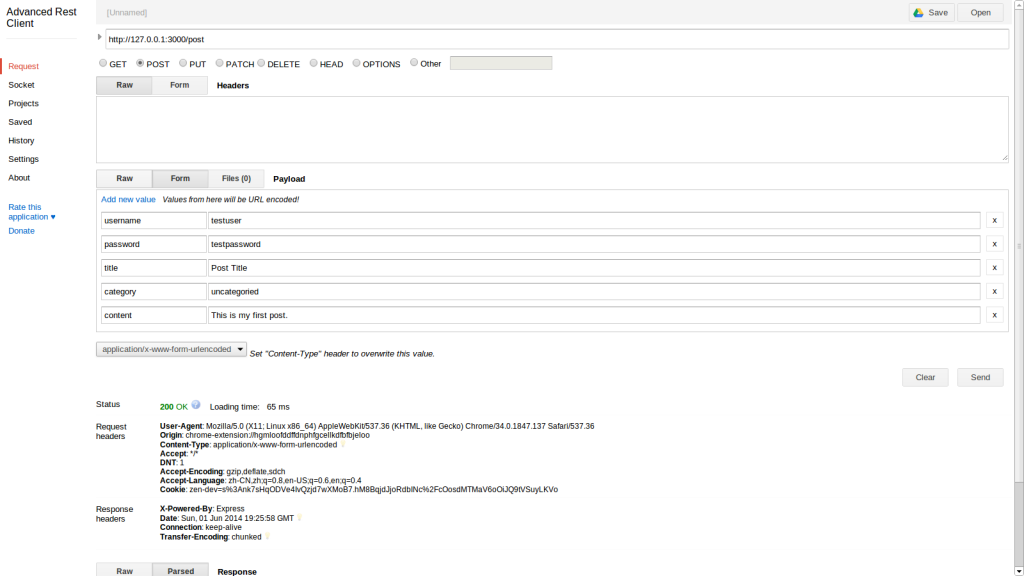This screenshot has width=1024, height=576.
Task: Click the Add new value link
Action: (128, 199)
